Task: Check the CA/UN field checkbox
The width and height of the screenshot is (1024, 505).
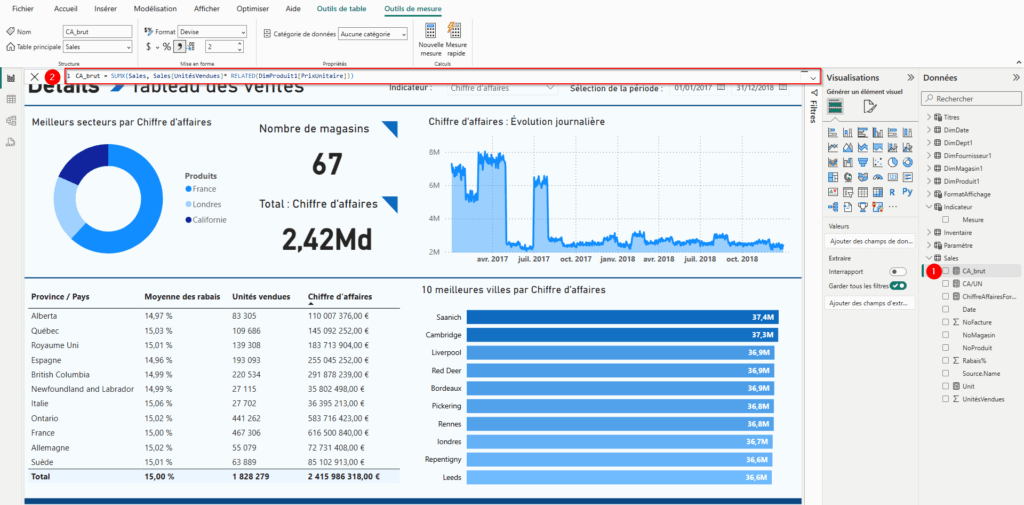Action: tap(947, 283)
